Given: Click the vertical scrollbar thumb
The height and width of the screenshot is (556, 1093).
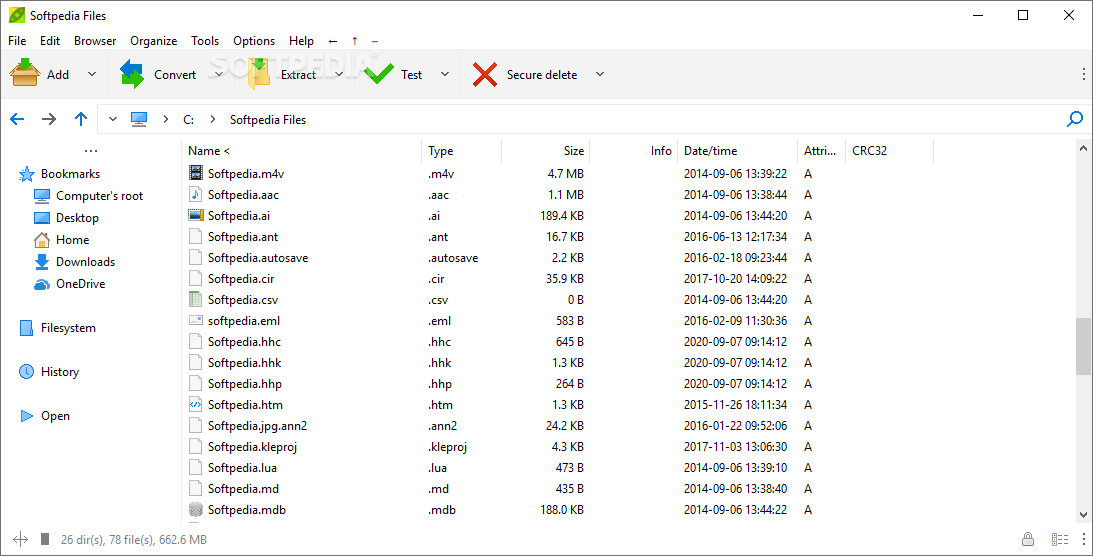Looking at the screenshot, I should (x=1084, y=345).
